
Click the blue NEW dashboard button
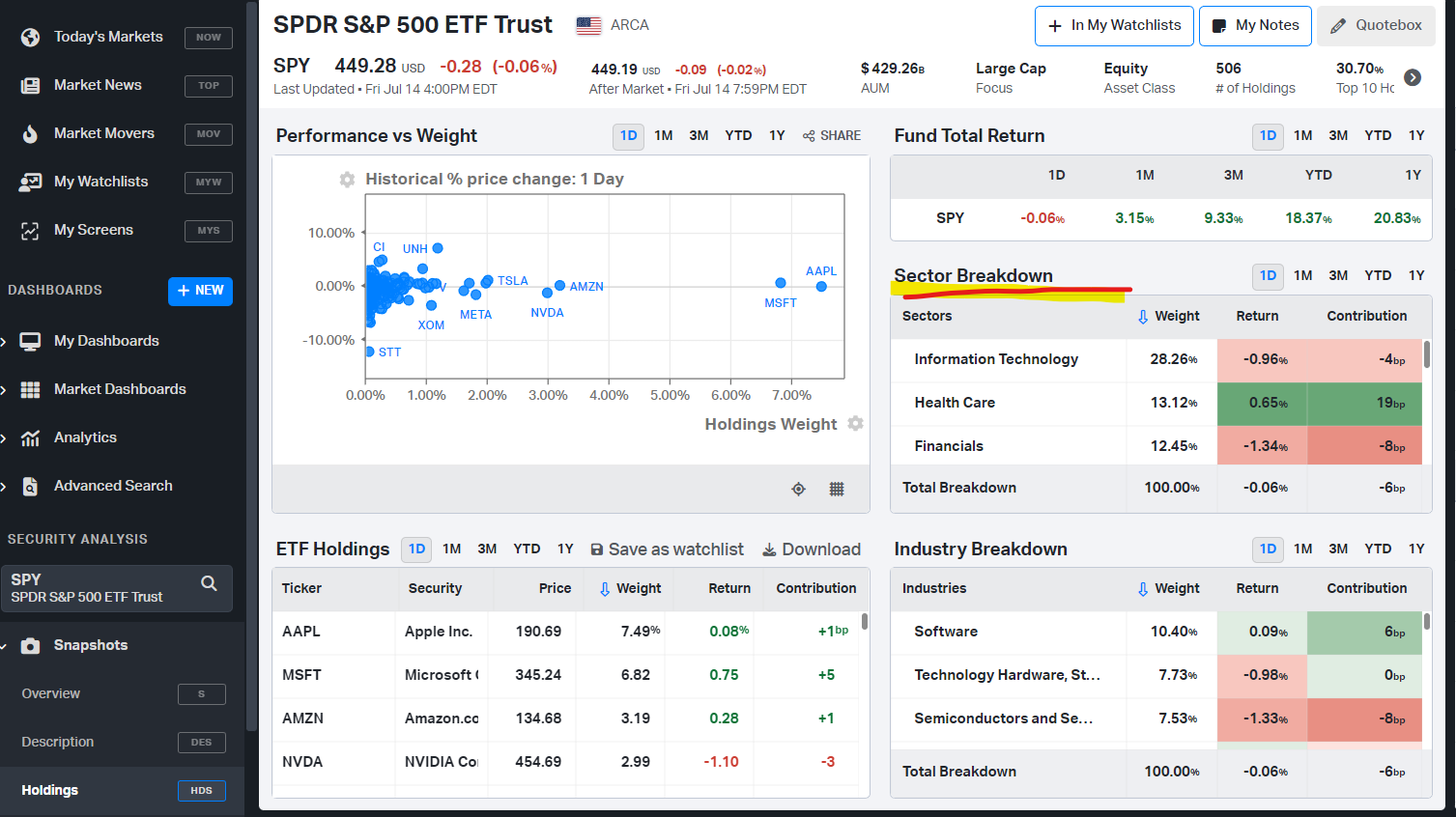coord(200,291)
